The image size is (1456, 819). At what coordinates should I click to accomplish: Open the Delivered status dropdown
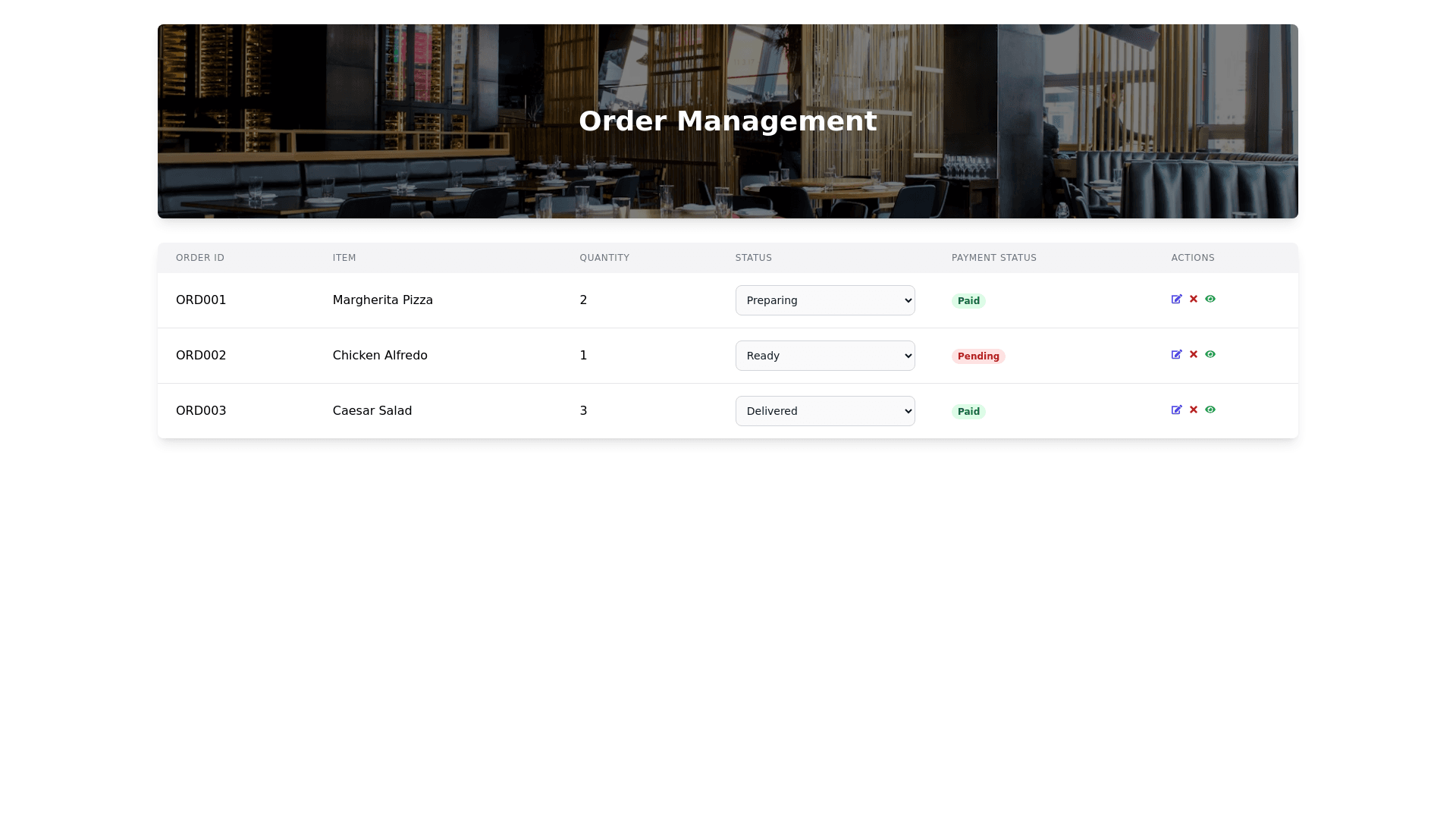click(x=825, y=411)
